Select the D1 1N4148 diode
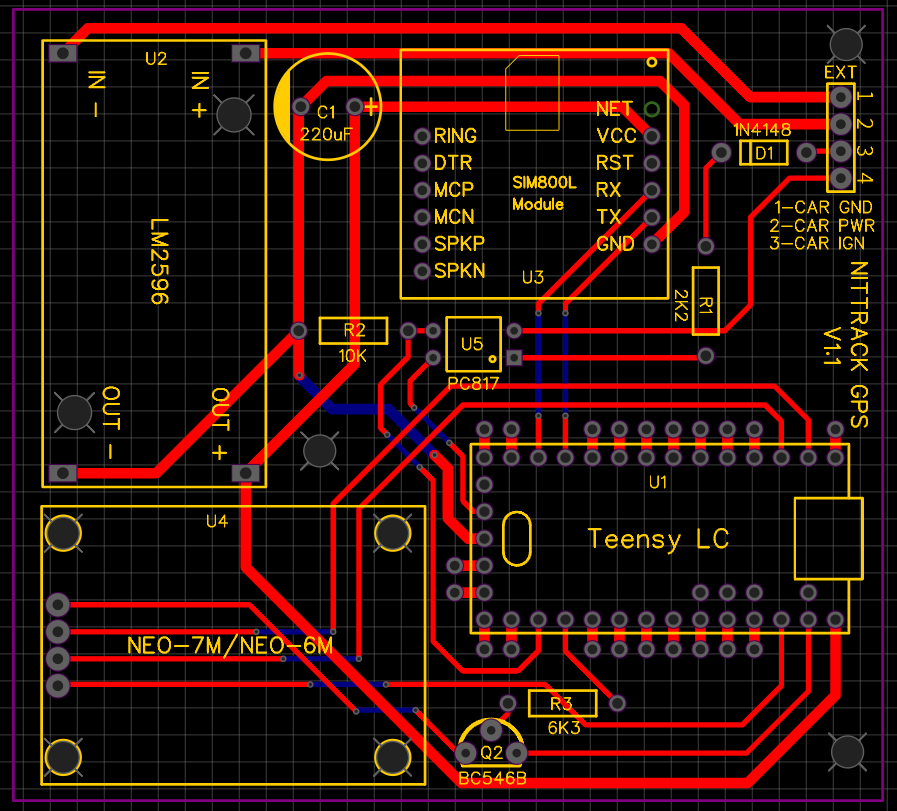The height and width of the screenshot is (811, 897). click(763, 152)
